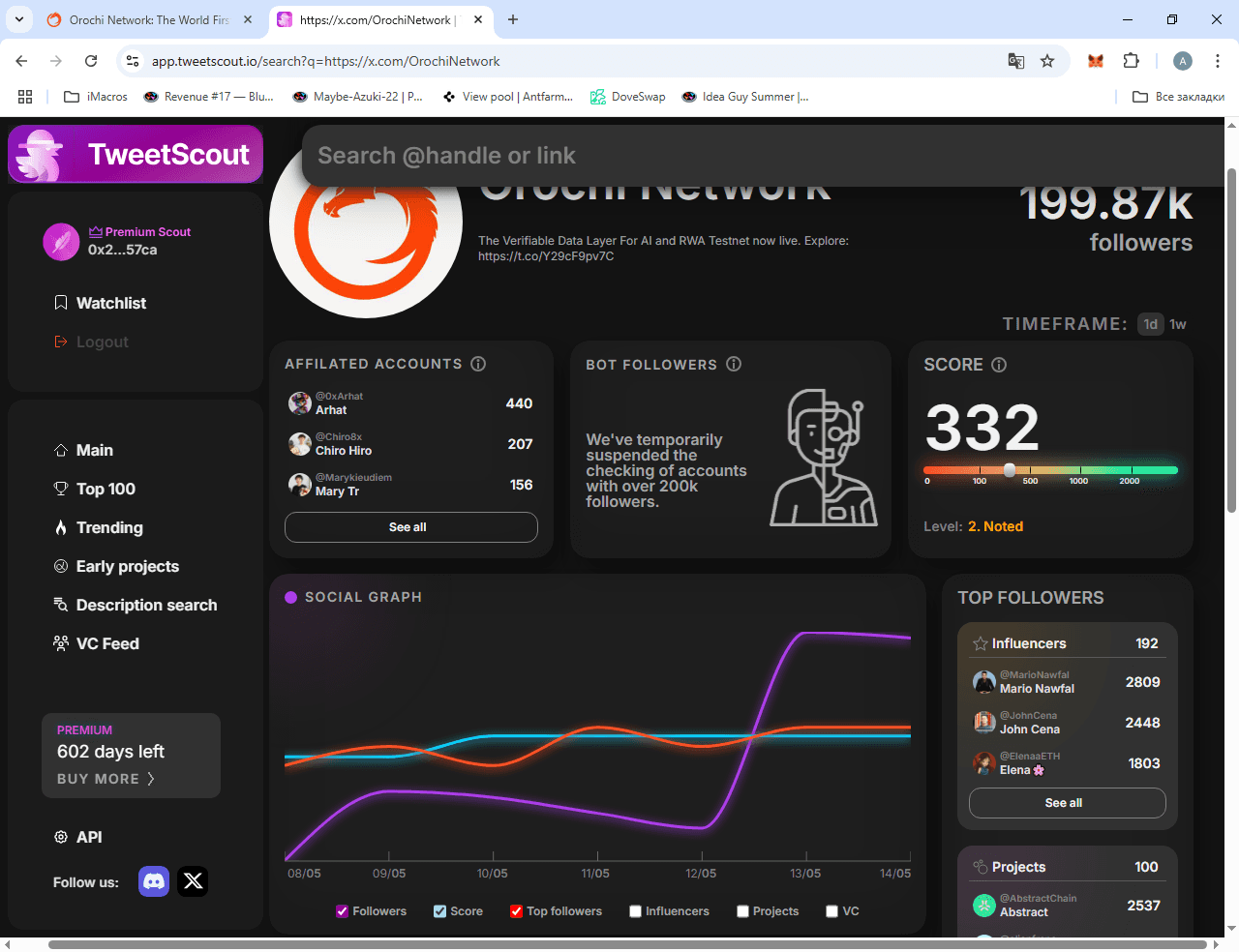Click the browser Reload icon

[91, 61]
